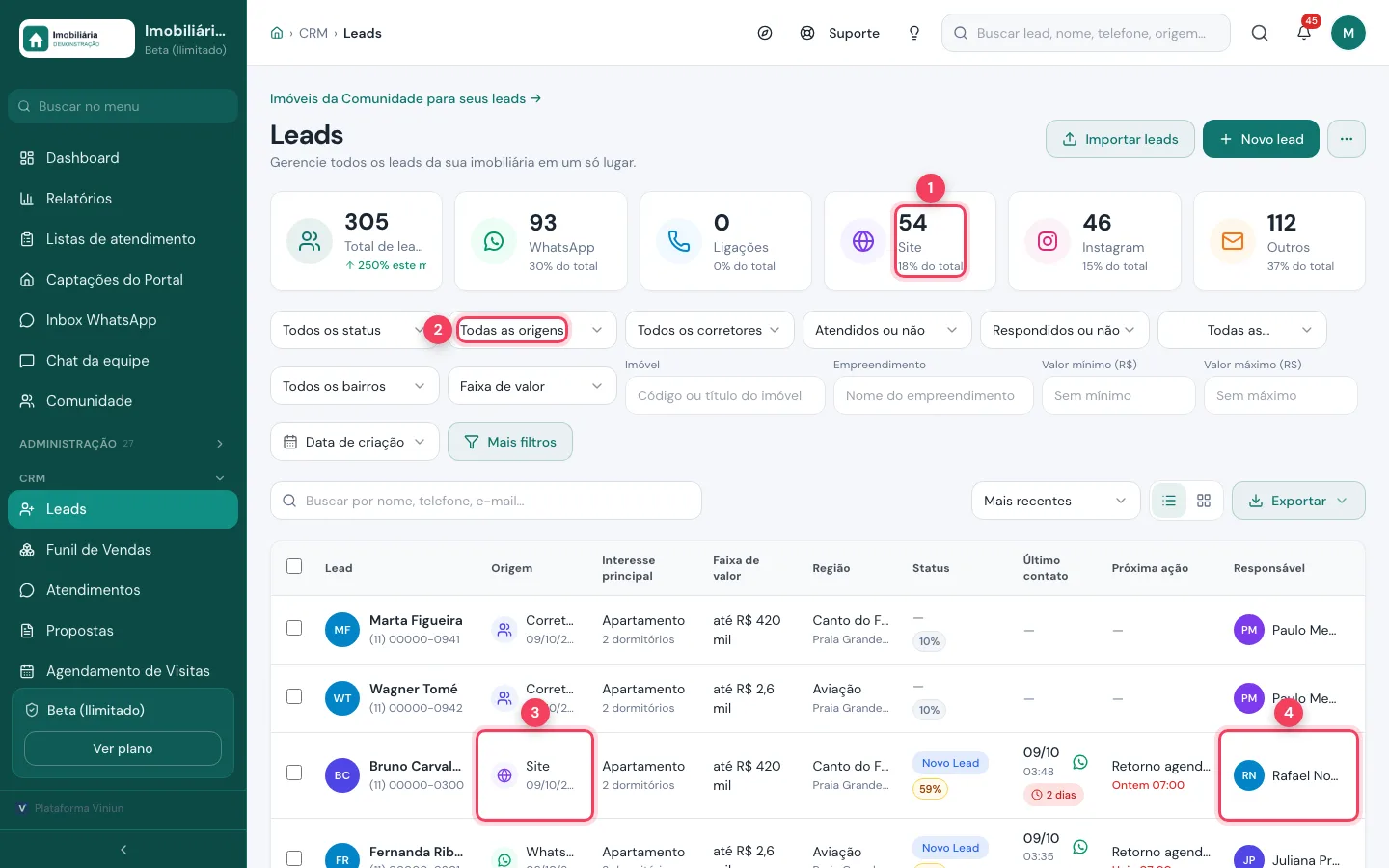Switch to list view layout
Viewport: 1389px width, 868px height.
point(1169,501)
